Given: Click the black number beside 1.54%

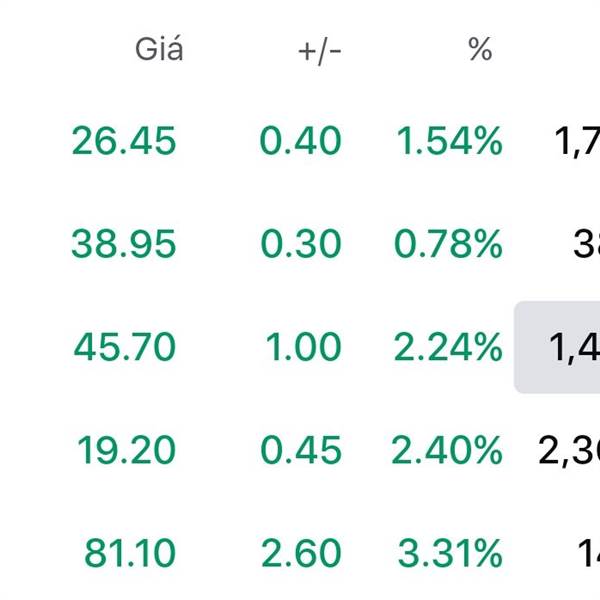Looking at the screenshot, I should pos(574,141).
